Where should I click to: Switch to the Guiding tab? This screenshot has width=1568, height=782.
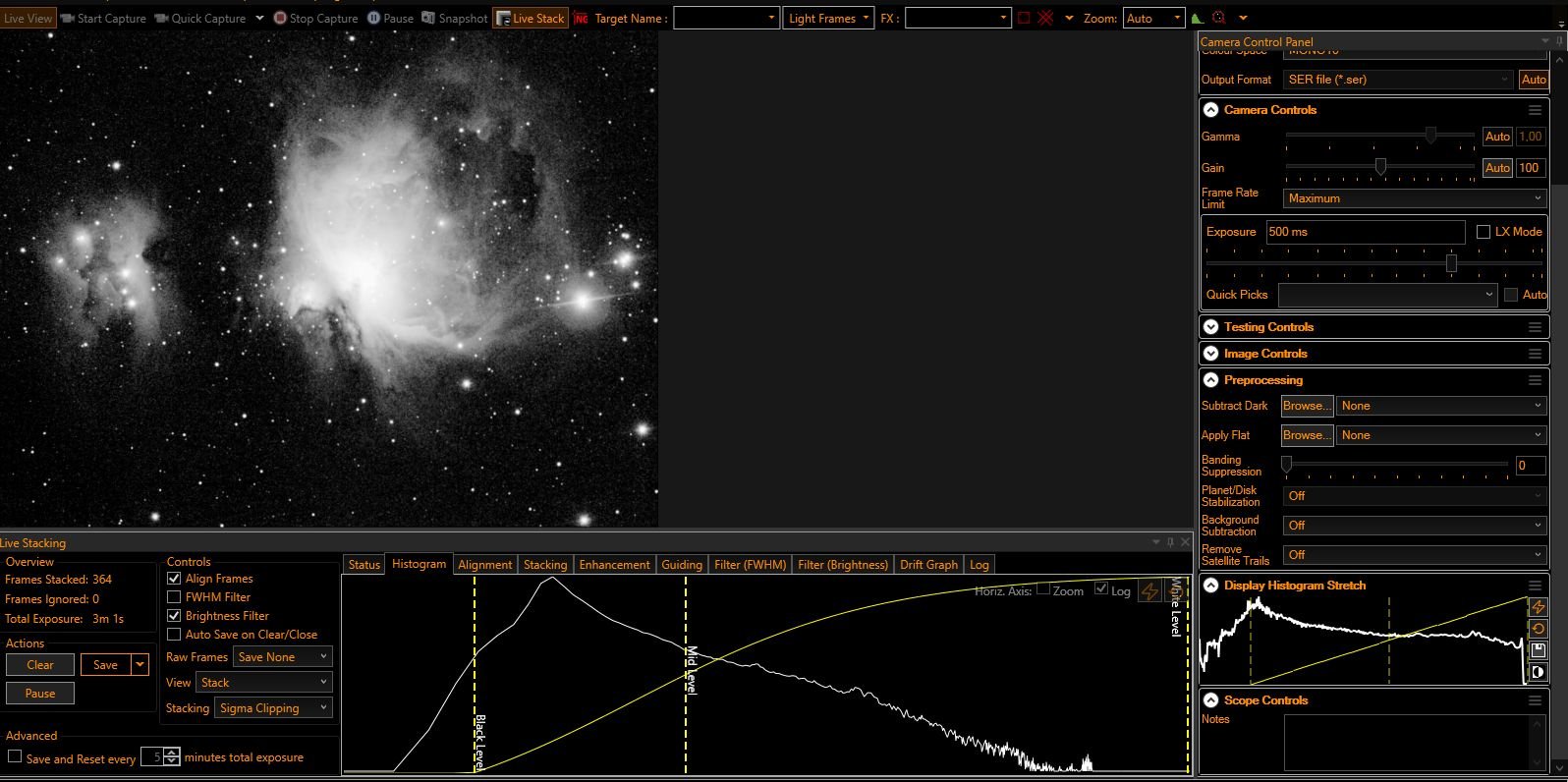[x=682, y=565]
